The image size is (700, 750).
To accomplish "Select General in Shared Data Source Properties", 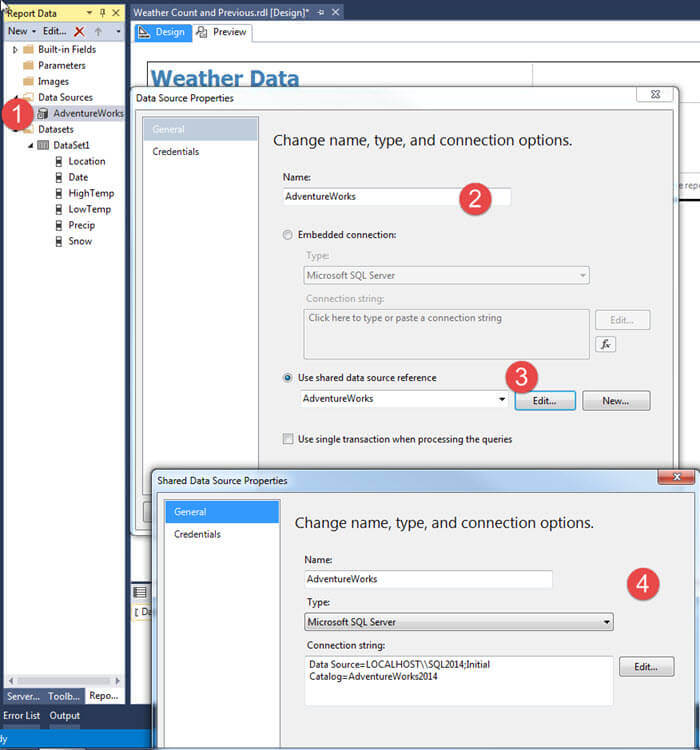I will 222,512.
